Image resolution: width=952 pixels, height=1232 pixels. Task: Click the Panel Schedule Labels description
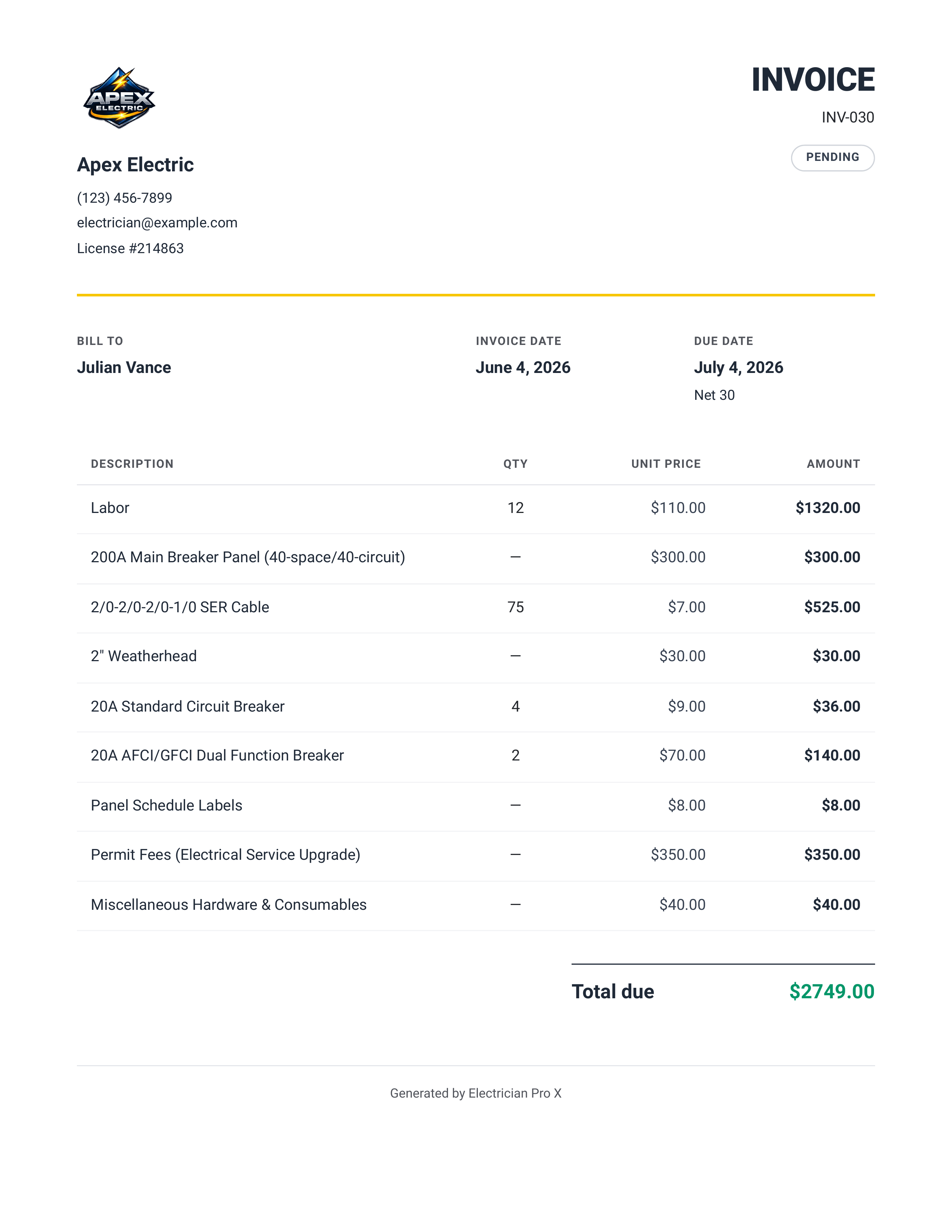point(167,806)
